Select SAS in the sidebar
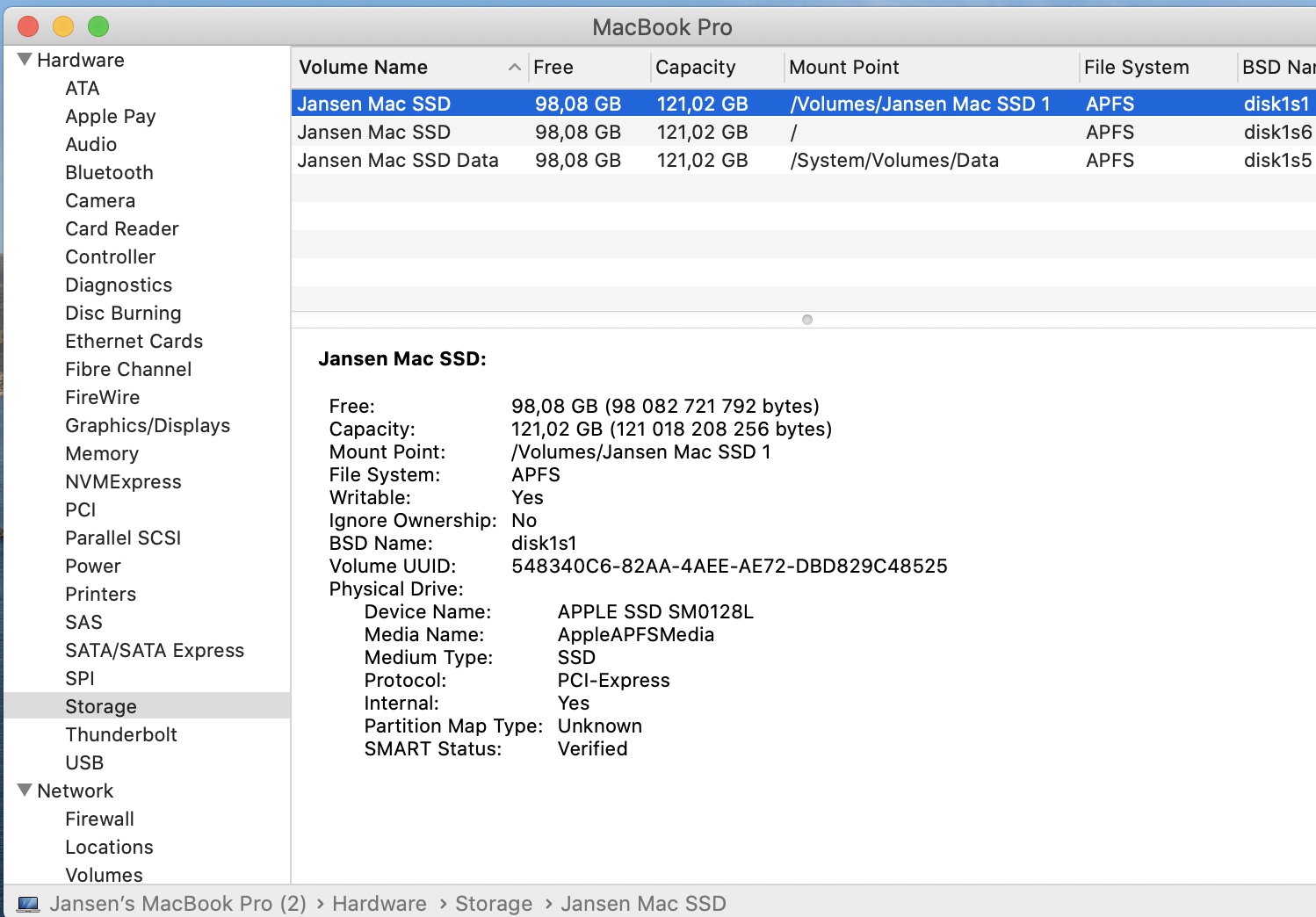 pyautogui.click(x=84, y=623)
